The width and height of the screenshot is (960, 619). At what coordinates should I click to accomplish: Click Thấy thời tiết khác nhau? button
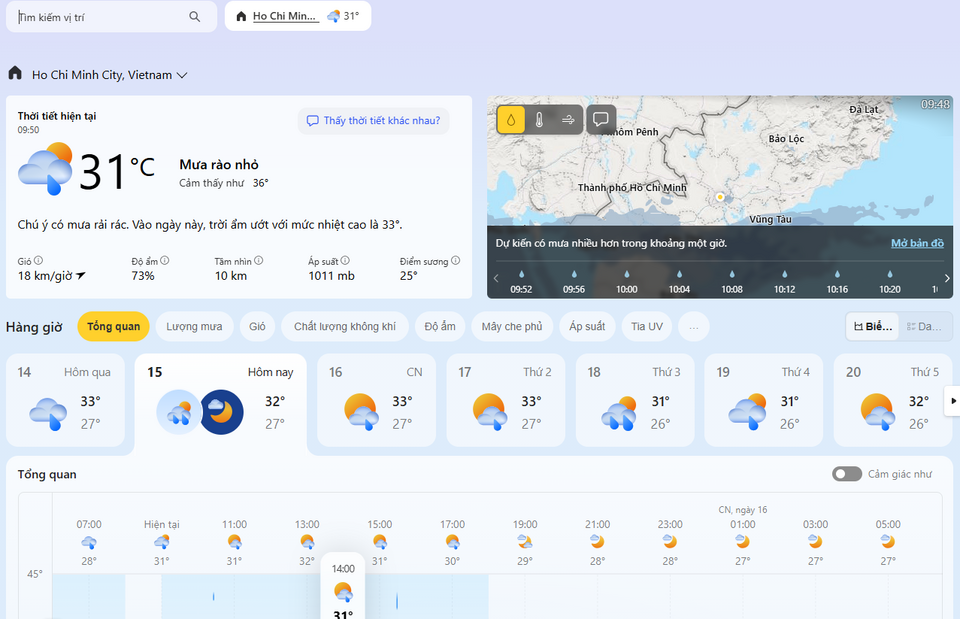[x=373, y=121]
